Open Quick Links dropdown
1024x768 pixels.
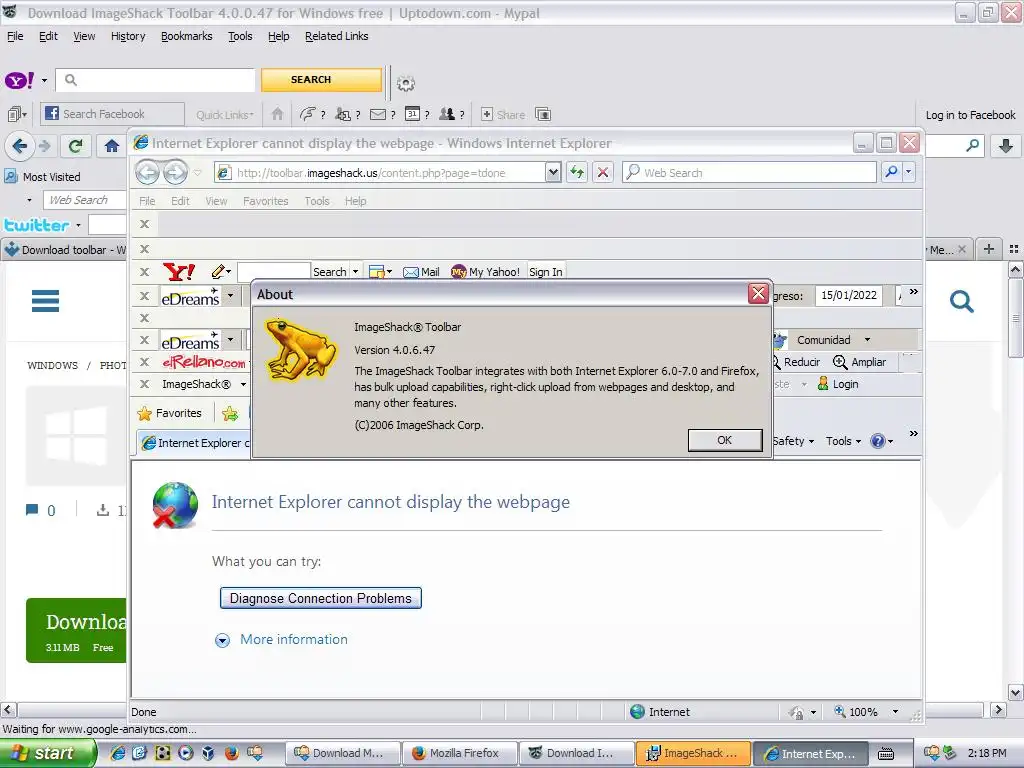coord(225,115)
